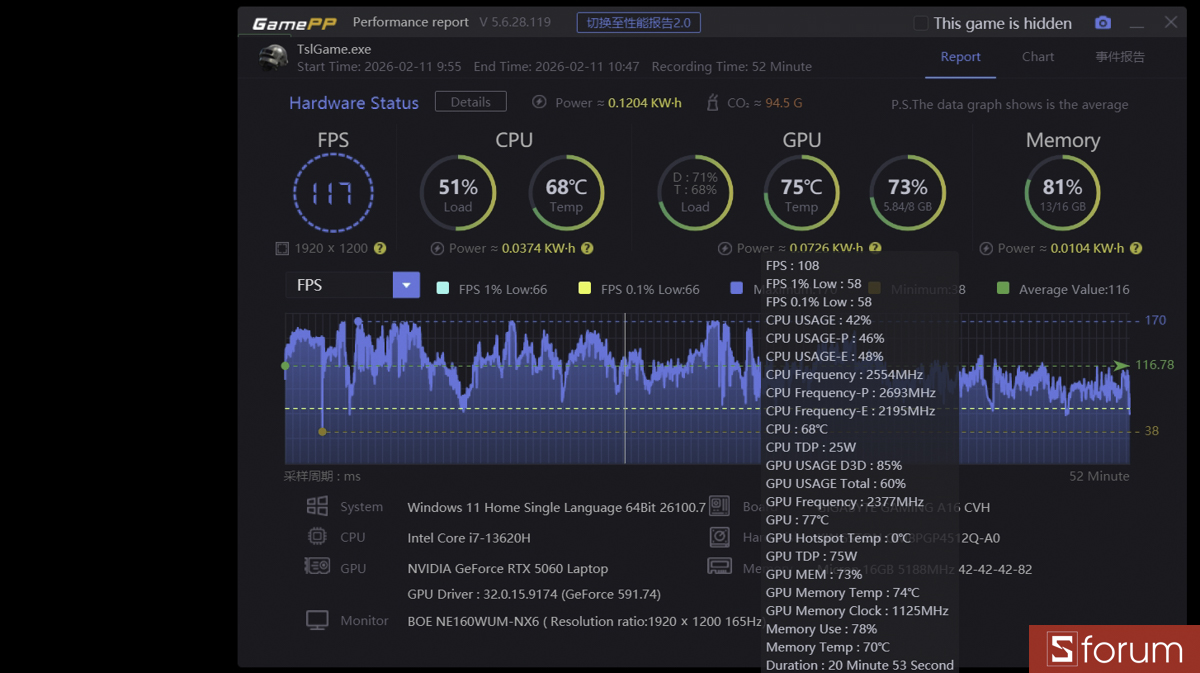Click the power consumption icon next to 0.1204 KW·h
The image size is (1200, 673).
[x=542, y=102]
